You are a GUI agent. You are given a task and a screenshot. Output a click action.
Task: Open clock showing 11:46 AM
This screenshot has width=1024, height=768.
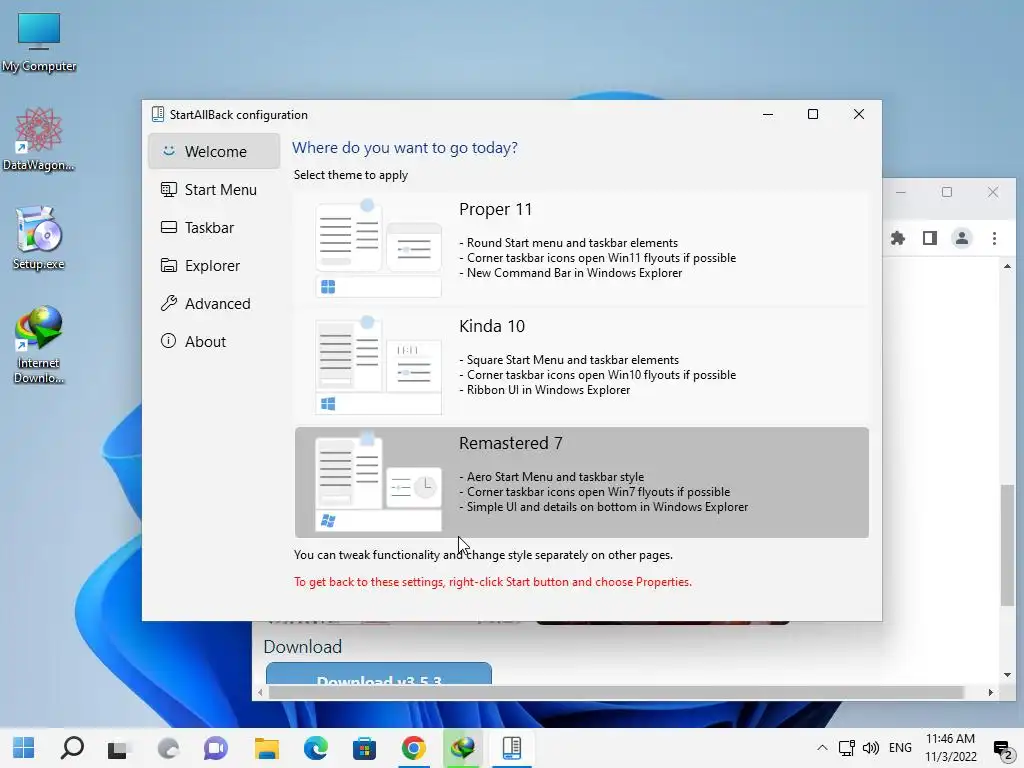pos(950,748)
